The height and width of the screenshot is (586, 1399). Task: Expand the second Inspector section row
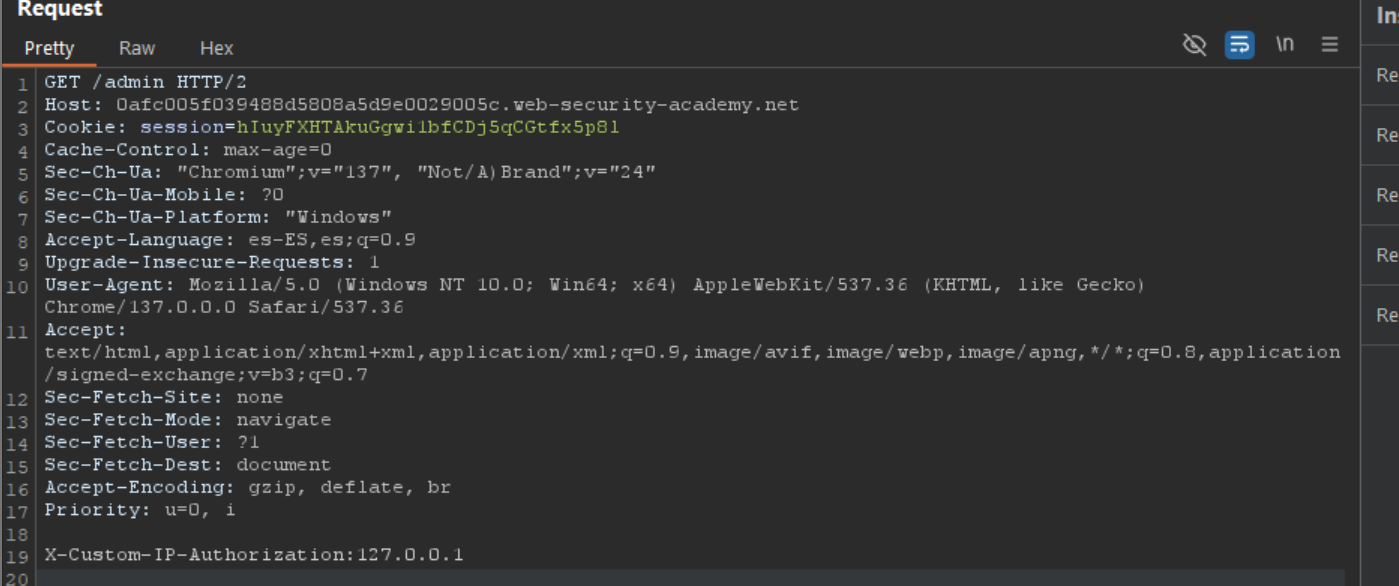pos(1386,135)
